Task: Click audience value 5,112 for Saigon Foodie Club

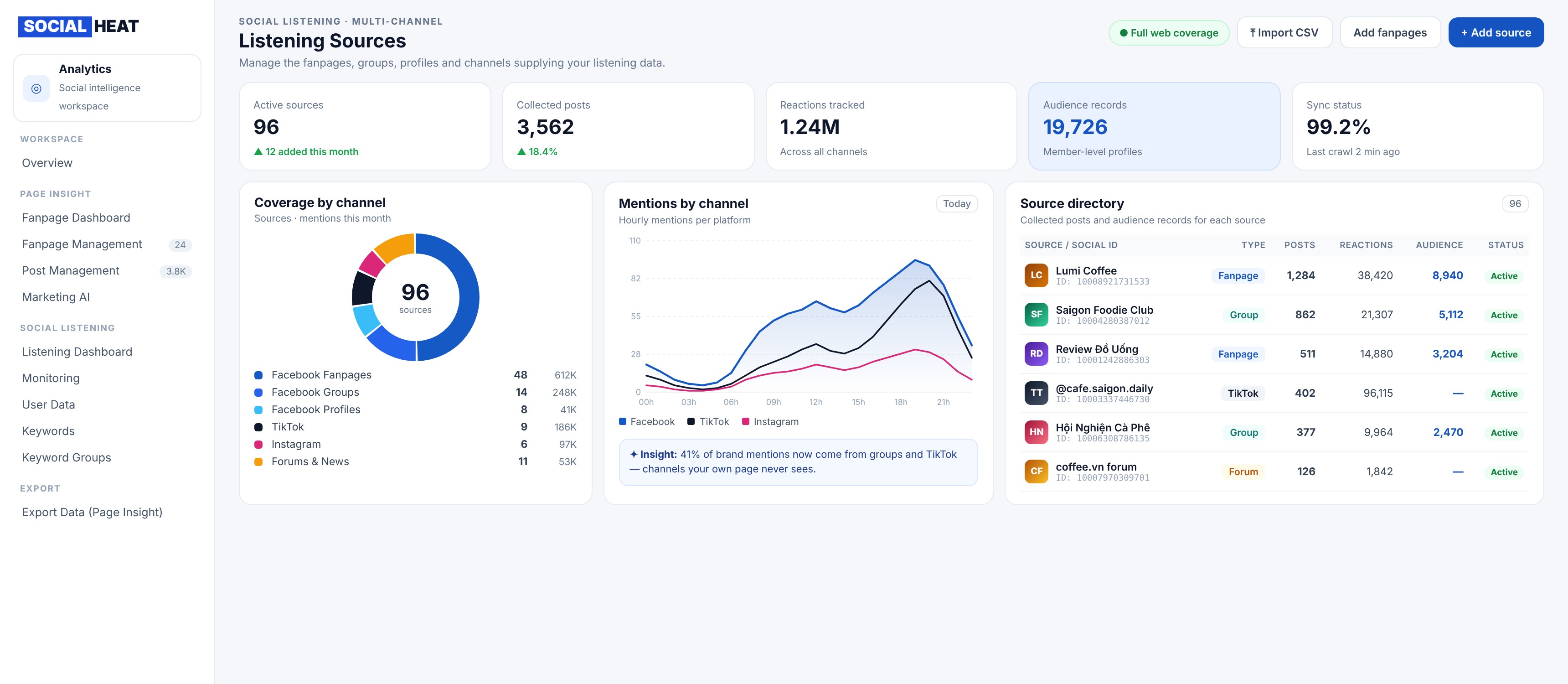Action: (1450, 315)
